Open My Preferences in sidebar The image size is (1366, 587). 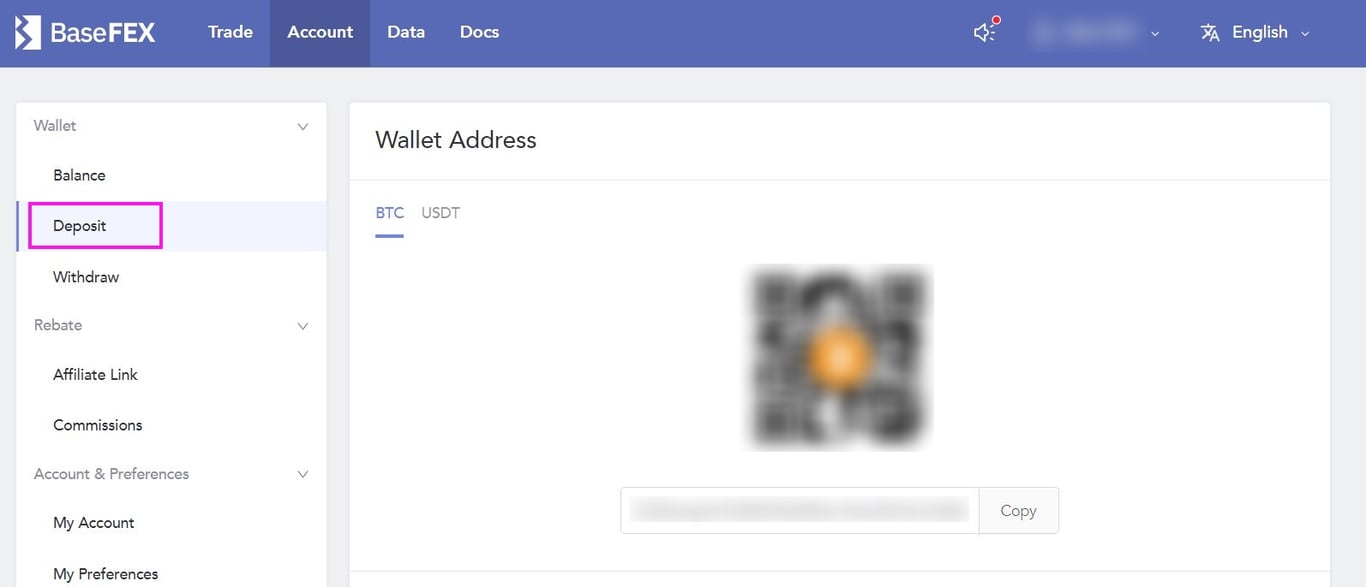coord(105,574)
